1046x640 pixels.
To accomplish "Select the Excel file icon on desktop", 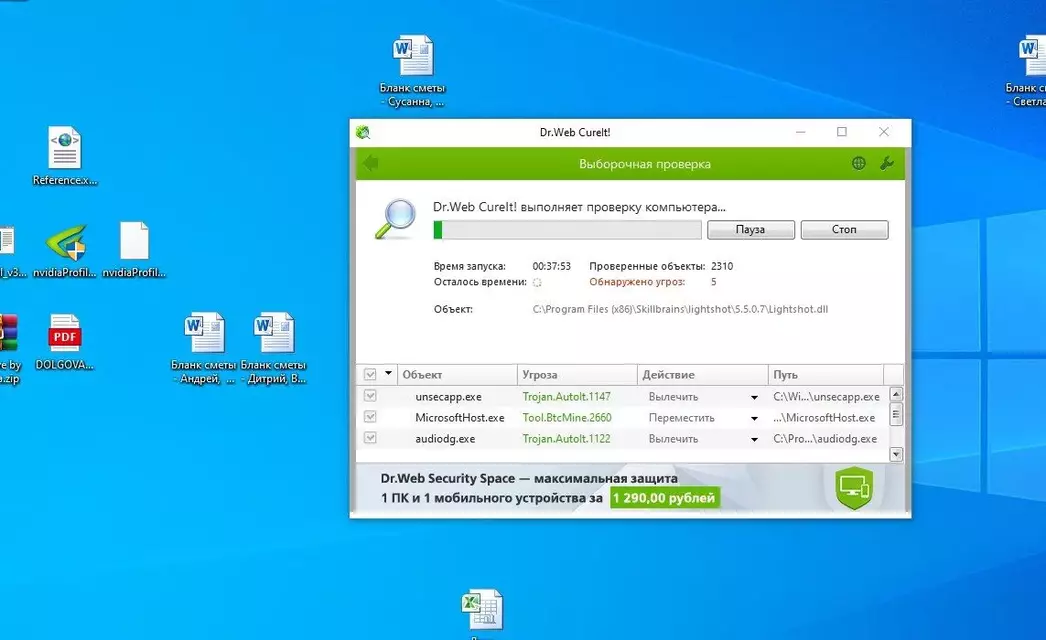I will [482, 611].
